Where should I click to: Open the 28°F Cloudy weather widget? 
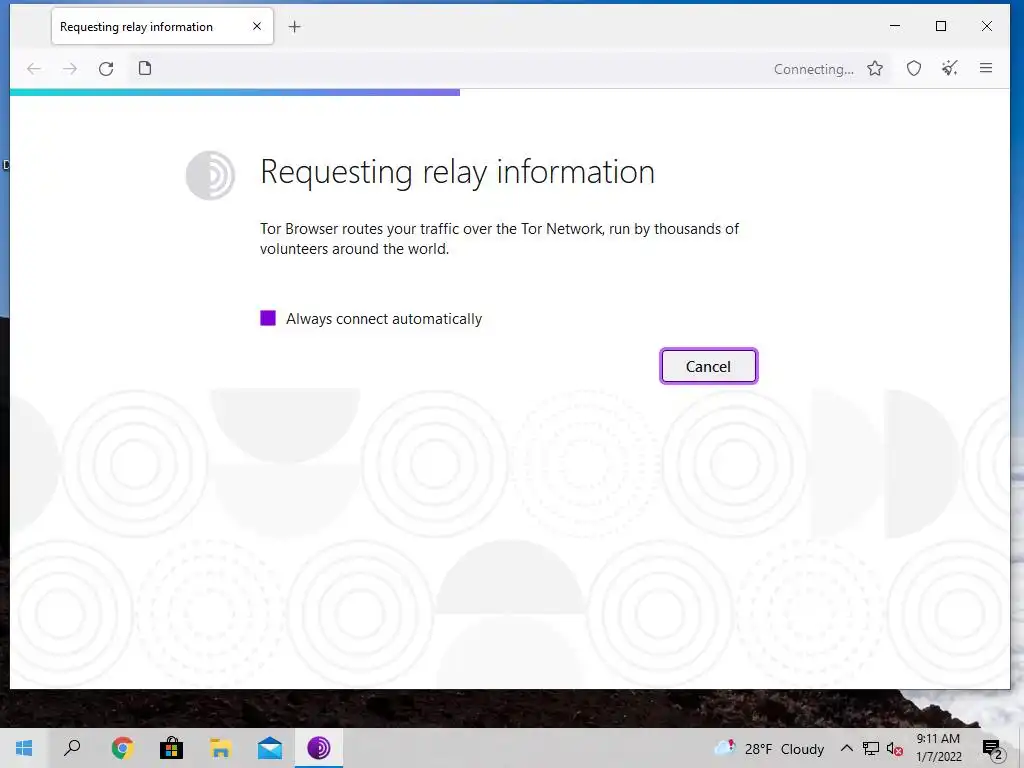coord(769,748)
